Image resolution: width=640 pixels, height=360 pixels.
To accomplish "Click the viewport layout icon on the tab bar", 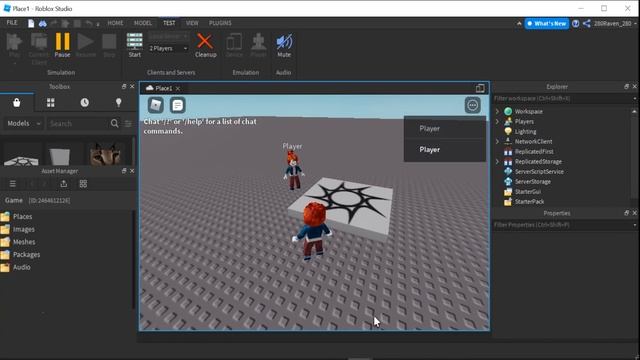I will pyautogui.click(x=480, y=88).
